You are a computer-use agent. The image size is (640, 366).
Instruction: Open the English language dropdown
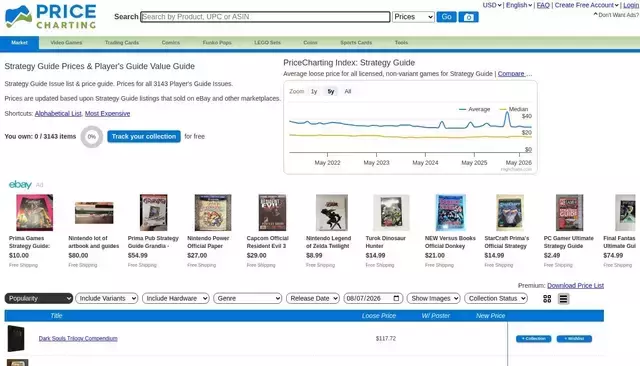tap(519, 5)
